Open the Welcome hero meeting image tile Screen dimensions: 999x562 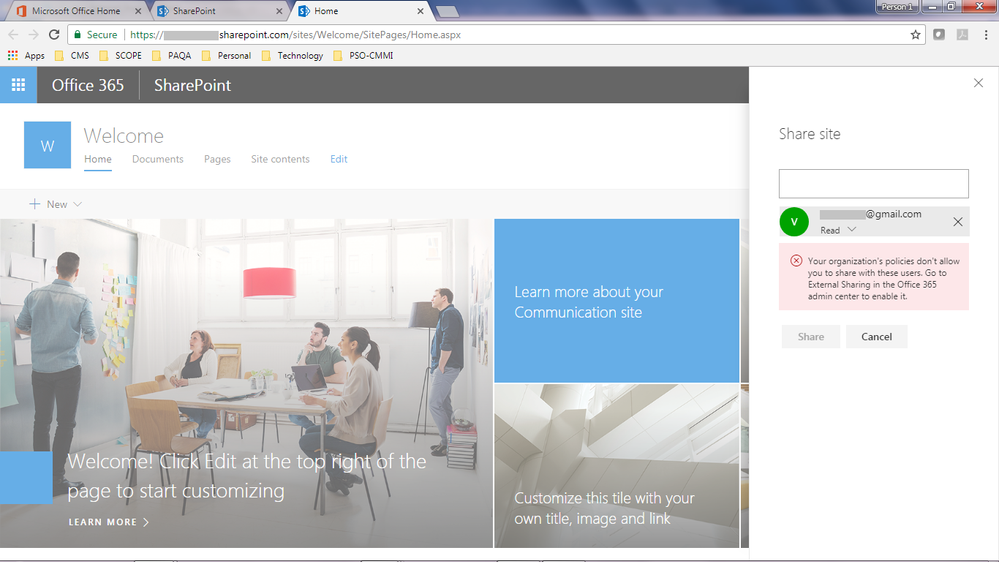(x=247, y=384)
